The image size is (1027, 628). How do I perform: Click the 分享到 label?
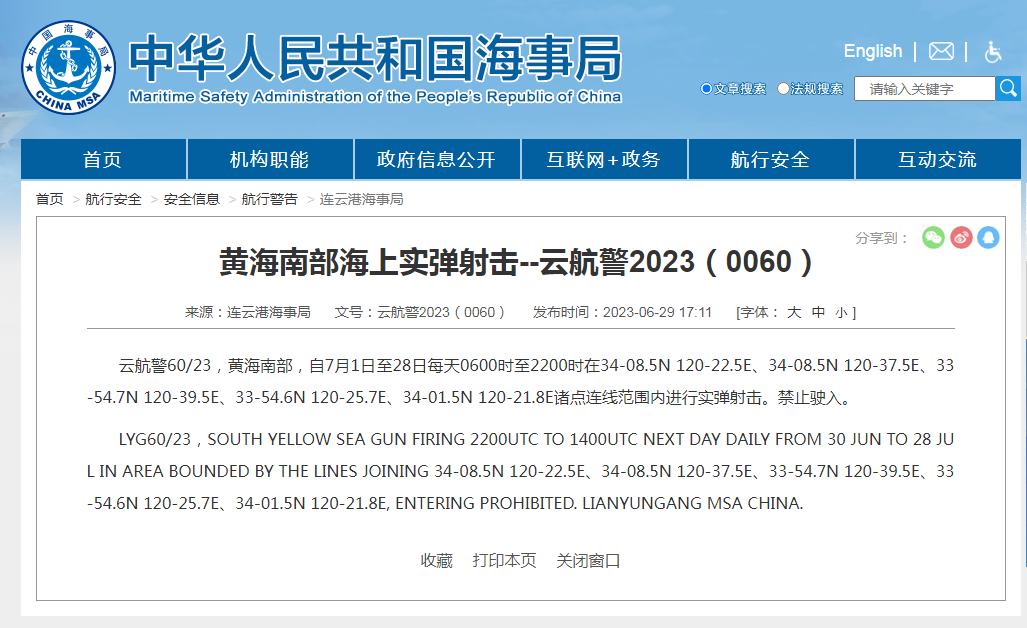coord(882,238)
